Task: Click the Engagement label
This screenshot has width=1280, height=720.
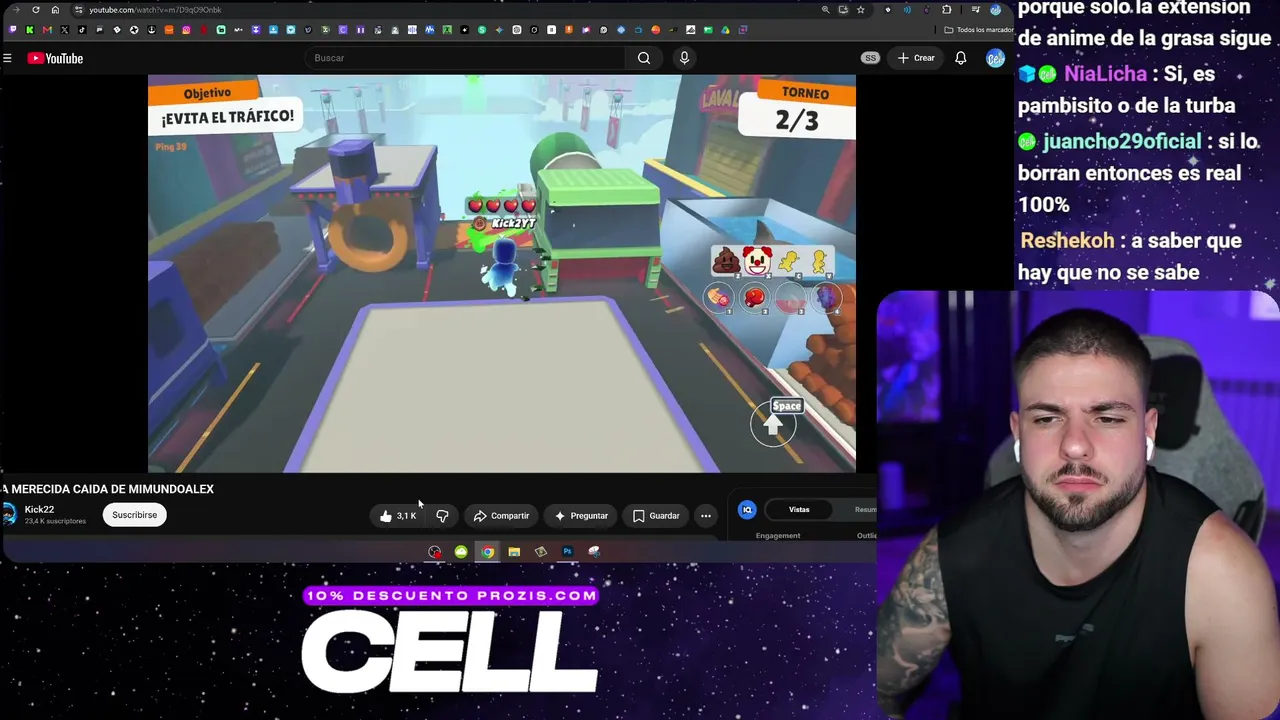Action: tap(778, 536)
